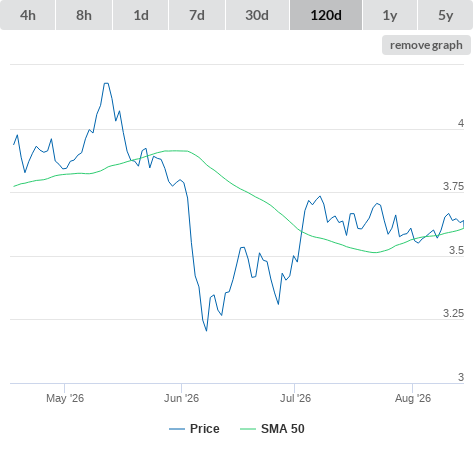Click the Jul '26 x-axis label
The height and width of the screenshot is (455, 474).
pos(295,398)
